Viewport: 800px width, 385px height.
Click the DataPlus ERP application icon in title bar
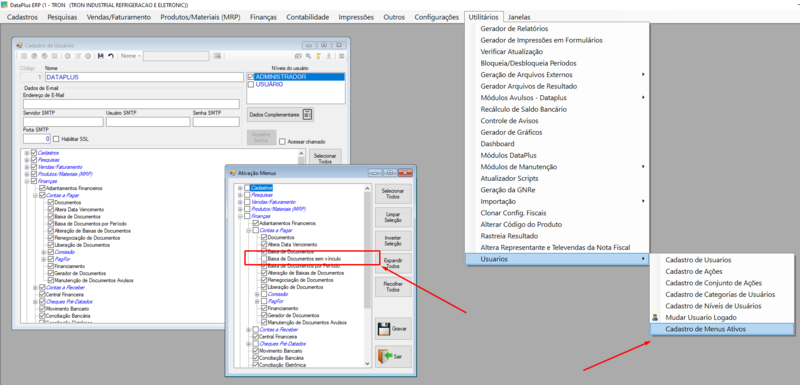tap(5, 5)
